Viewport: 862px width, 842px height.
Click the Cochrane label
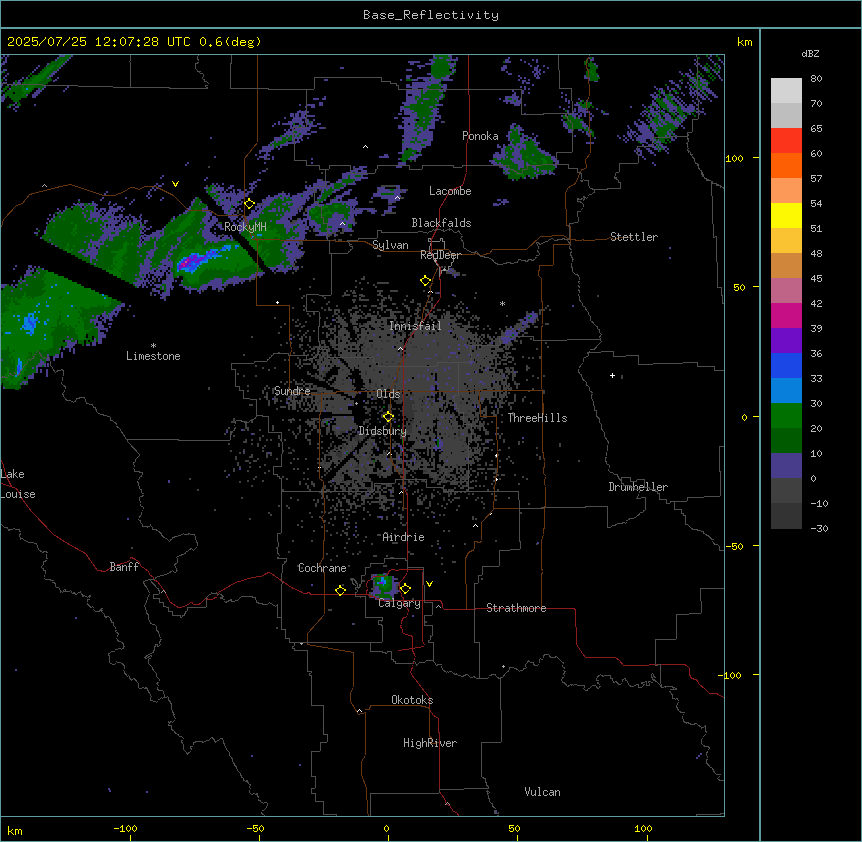click(x=322, y=568)
